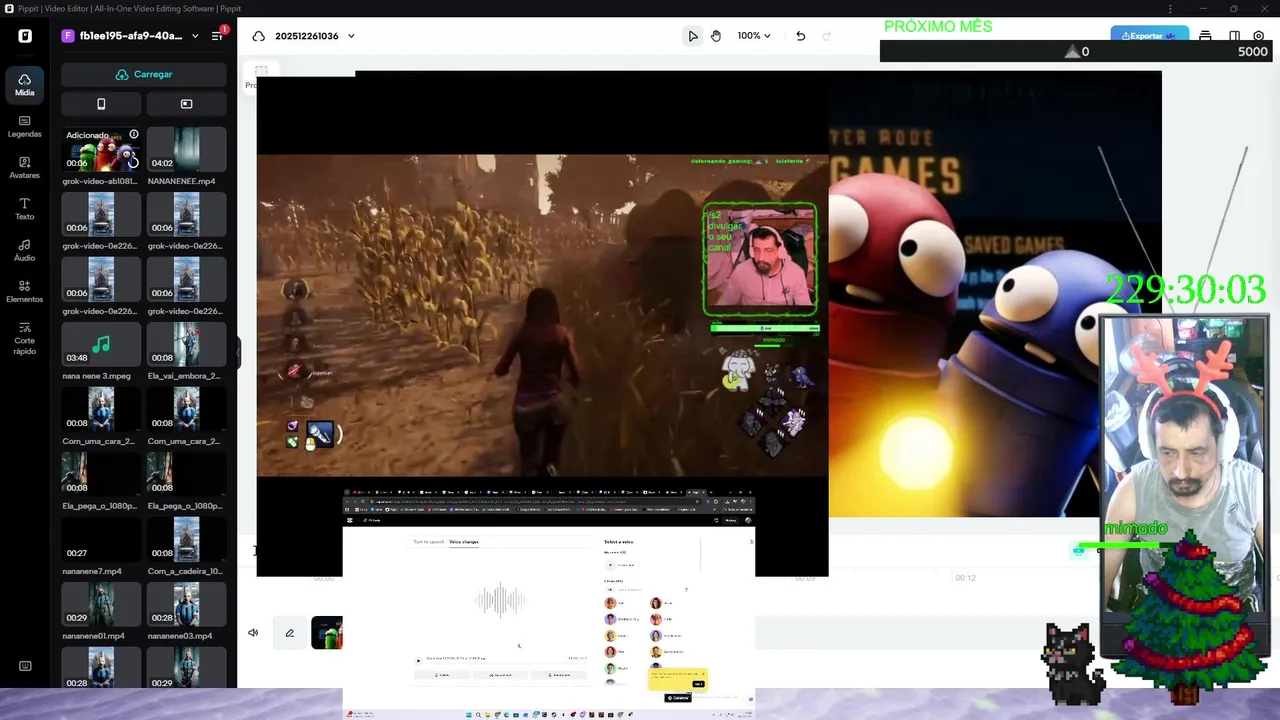This screenshot has height=720, width=1280.
Task: Click the 00:12 mark on timeline ruler
Action: [x=965, y=578]
